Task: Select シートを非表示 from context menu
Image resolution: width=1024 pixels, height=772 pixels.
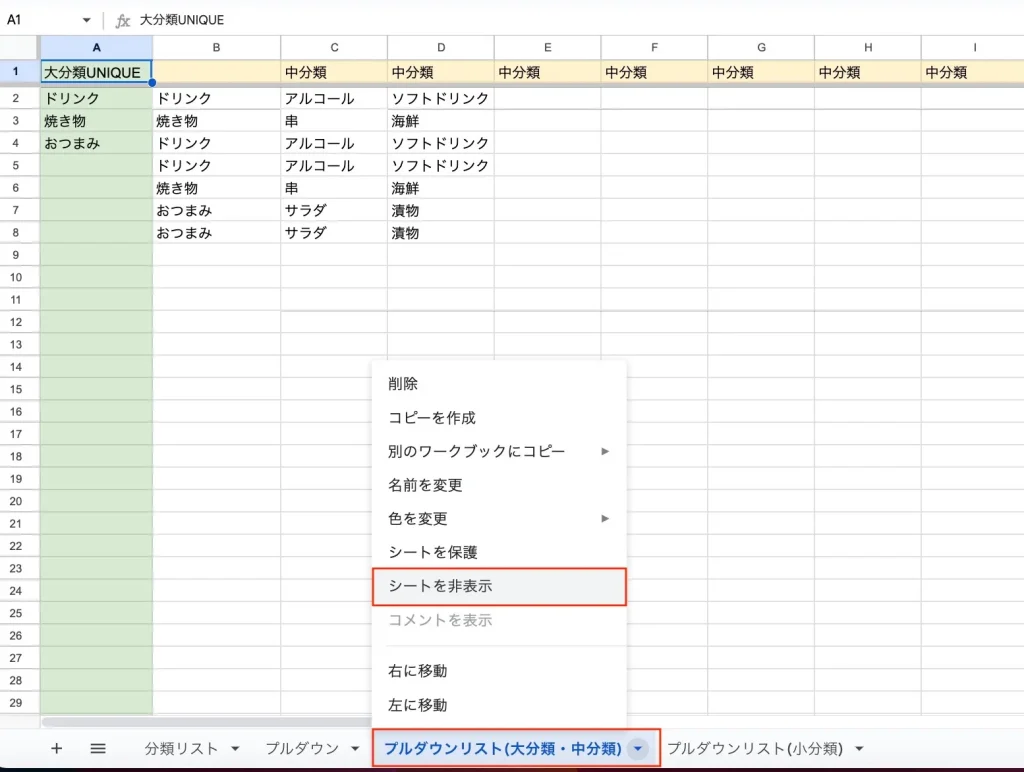Action: coord(498,587)
